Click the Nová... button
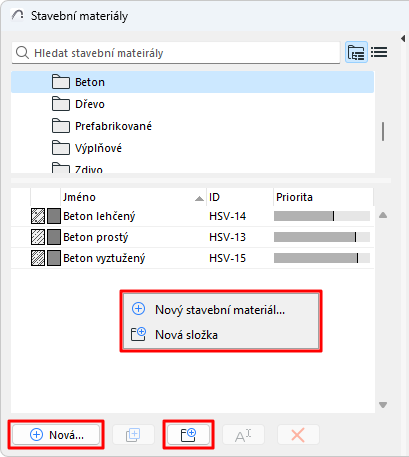The width and height of the screenshot is (409, 457). pyautogui.click(x=56, y=435)
